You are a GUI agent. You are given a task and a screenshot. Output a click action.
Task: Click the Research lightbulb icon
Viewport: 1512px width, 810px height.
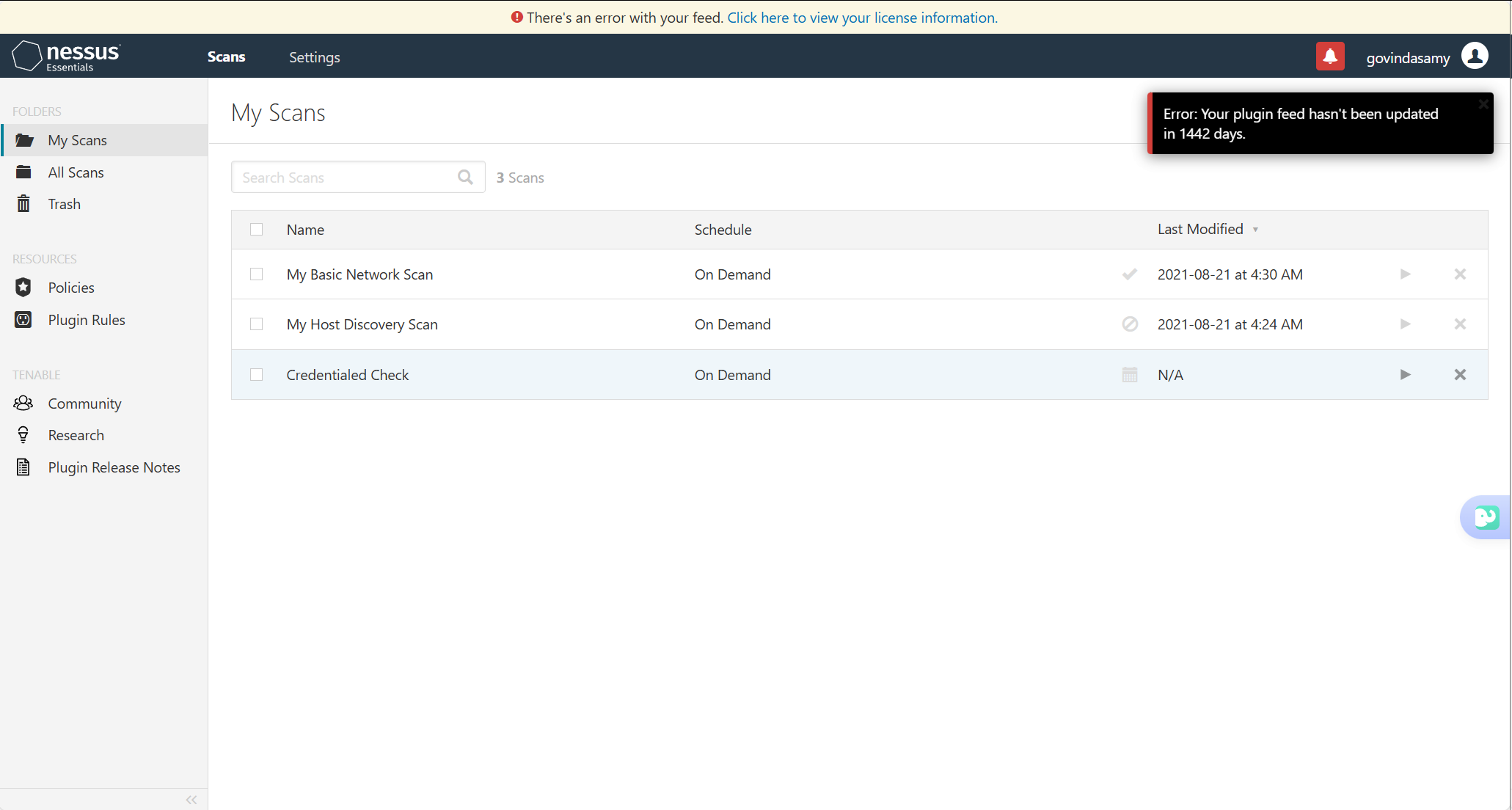pos(23,435)
